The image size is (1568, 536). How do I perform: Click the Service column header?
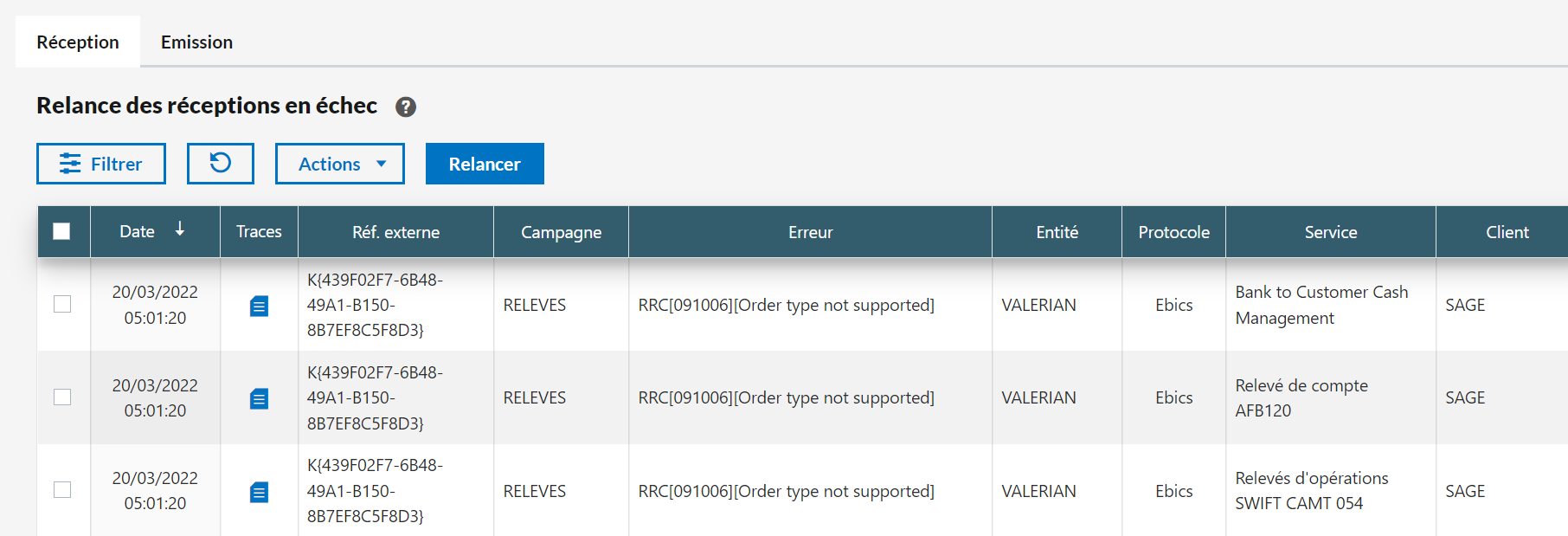click(x=1330, y=232)
